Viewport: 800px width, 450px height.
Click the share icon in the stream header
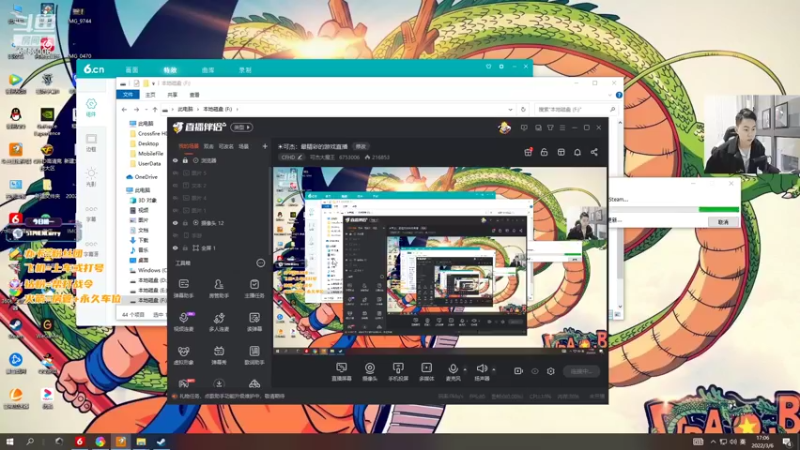click(594, 152)
